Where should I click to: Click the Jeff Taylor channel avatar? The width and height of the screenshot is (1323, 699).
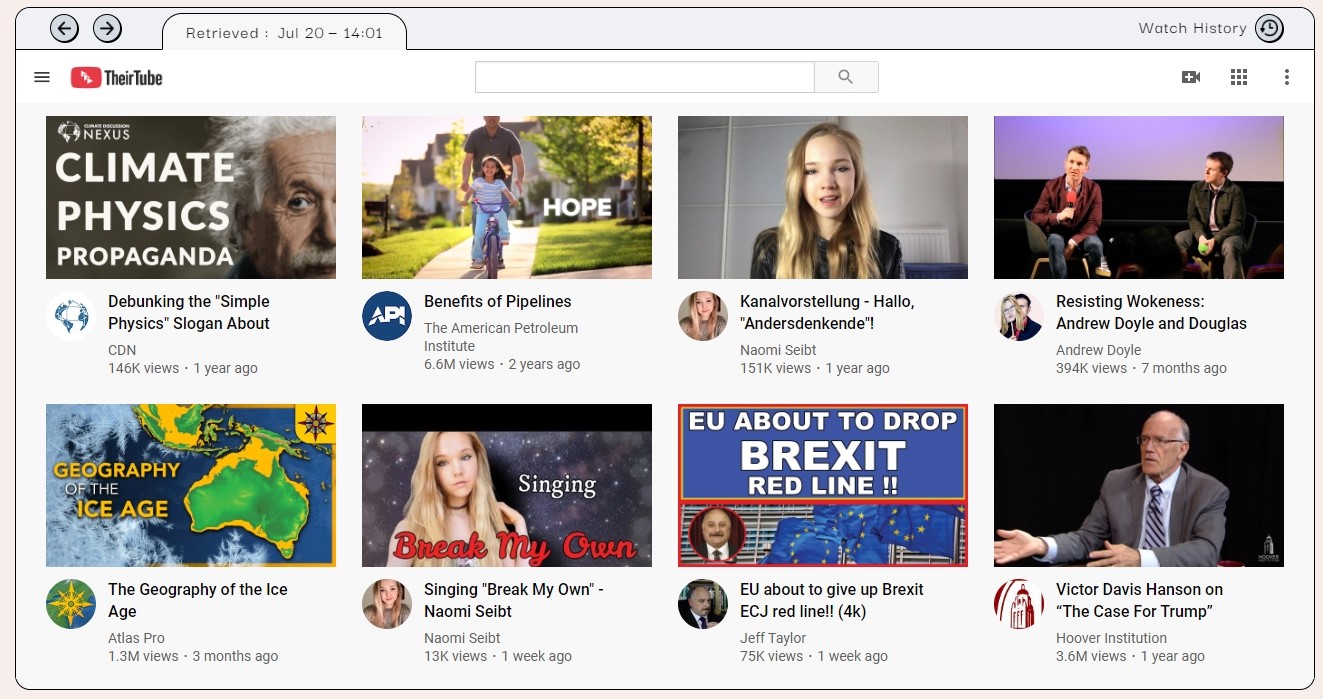(703, 604)
